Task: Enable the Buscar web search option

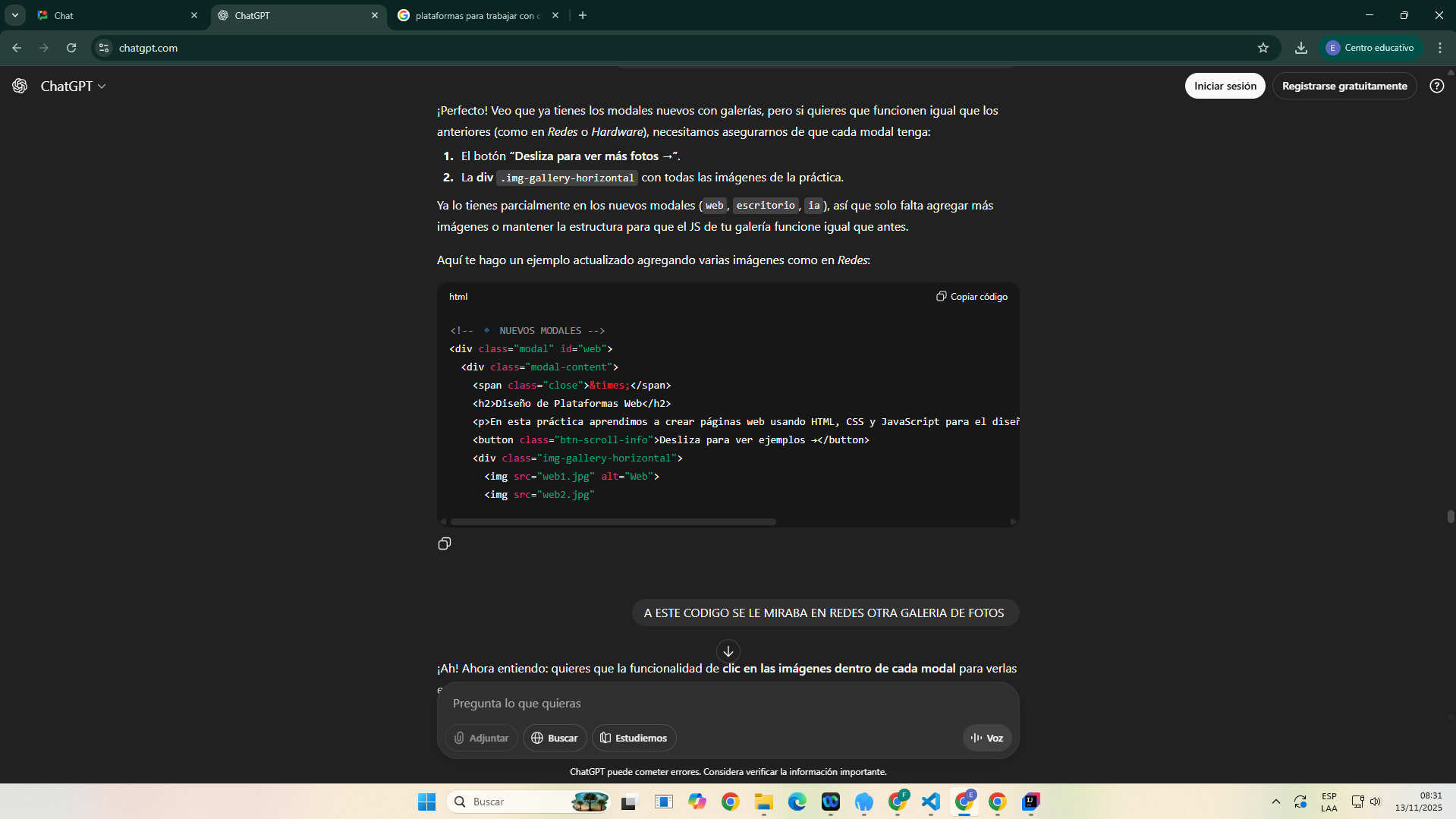Action: click(554, 738)
